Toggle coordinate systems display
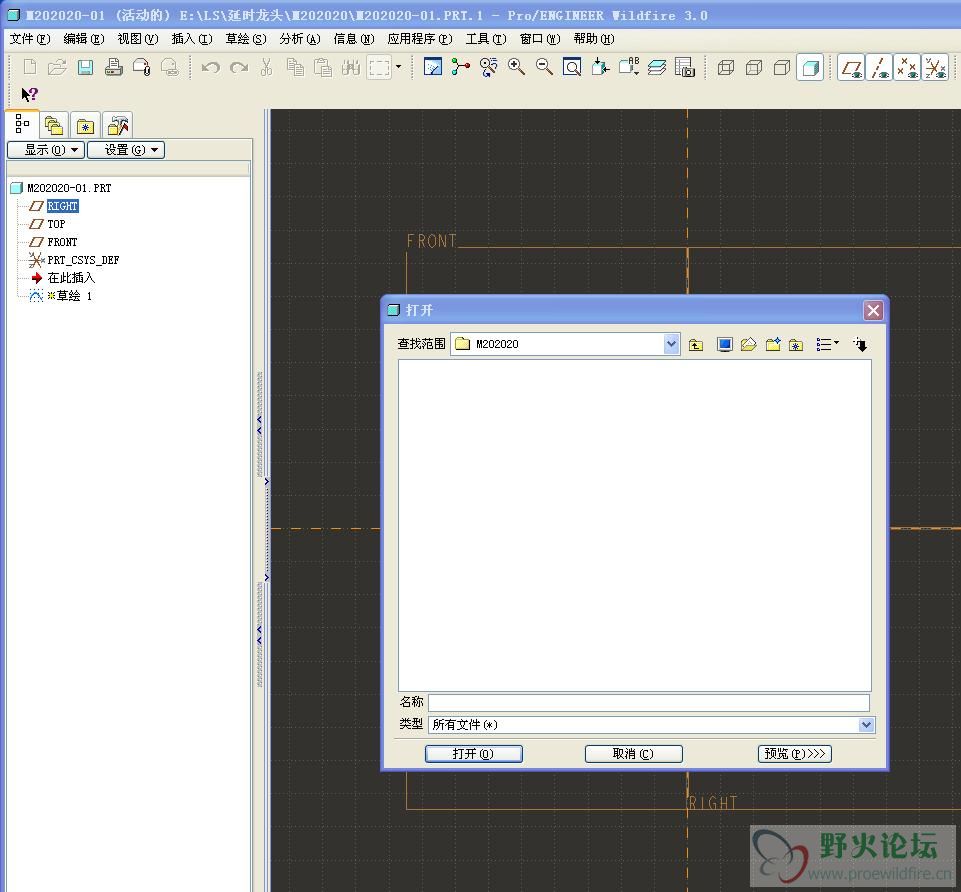 click(935, 67)
